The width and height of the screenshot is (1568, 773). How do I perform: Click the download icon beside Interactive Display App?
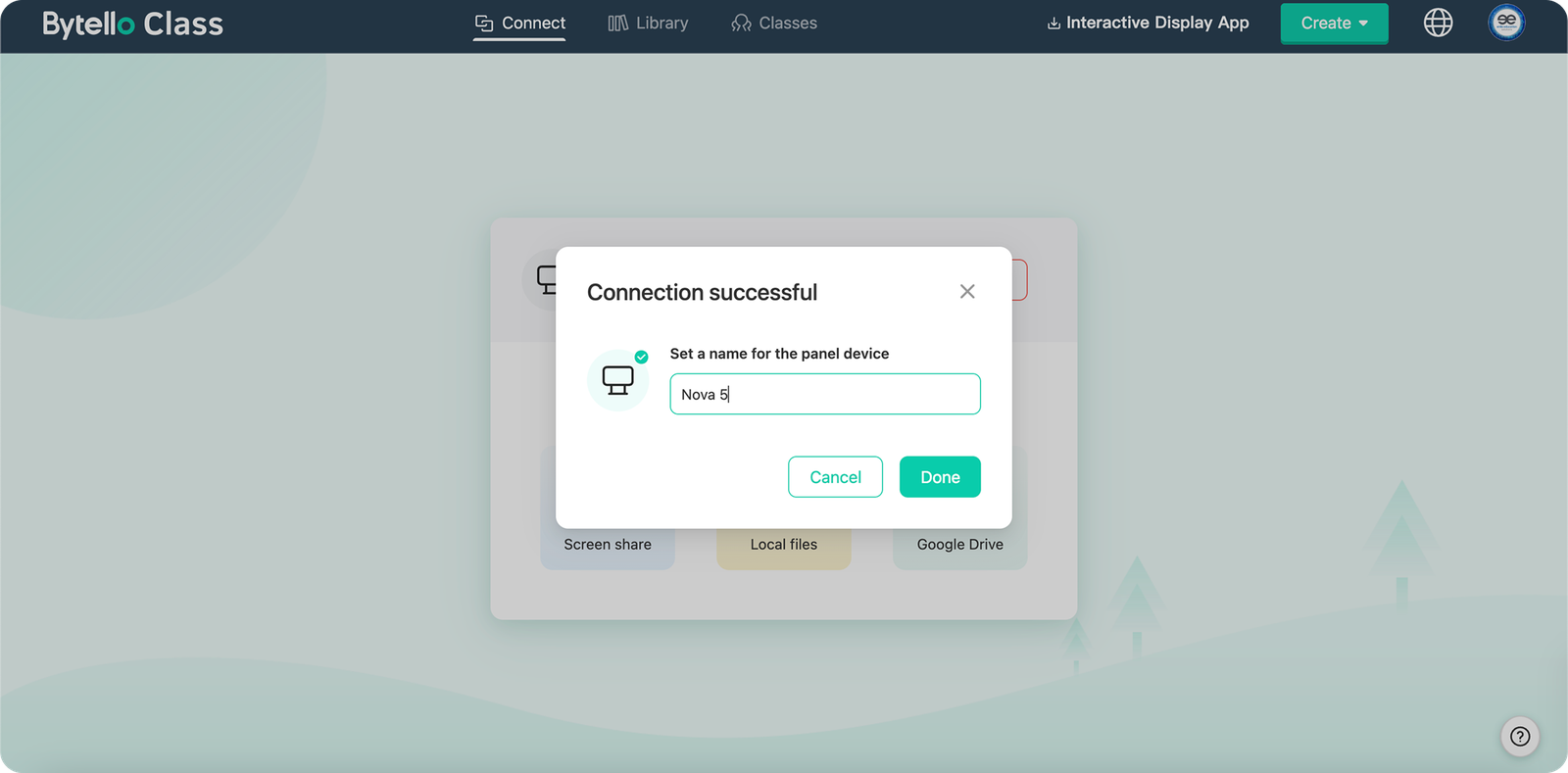coord(1053,24)
